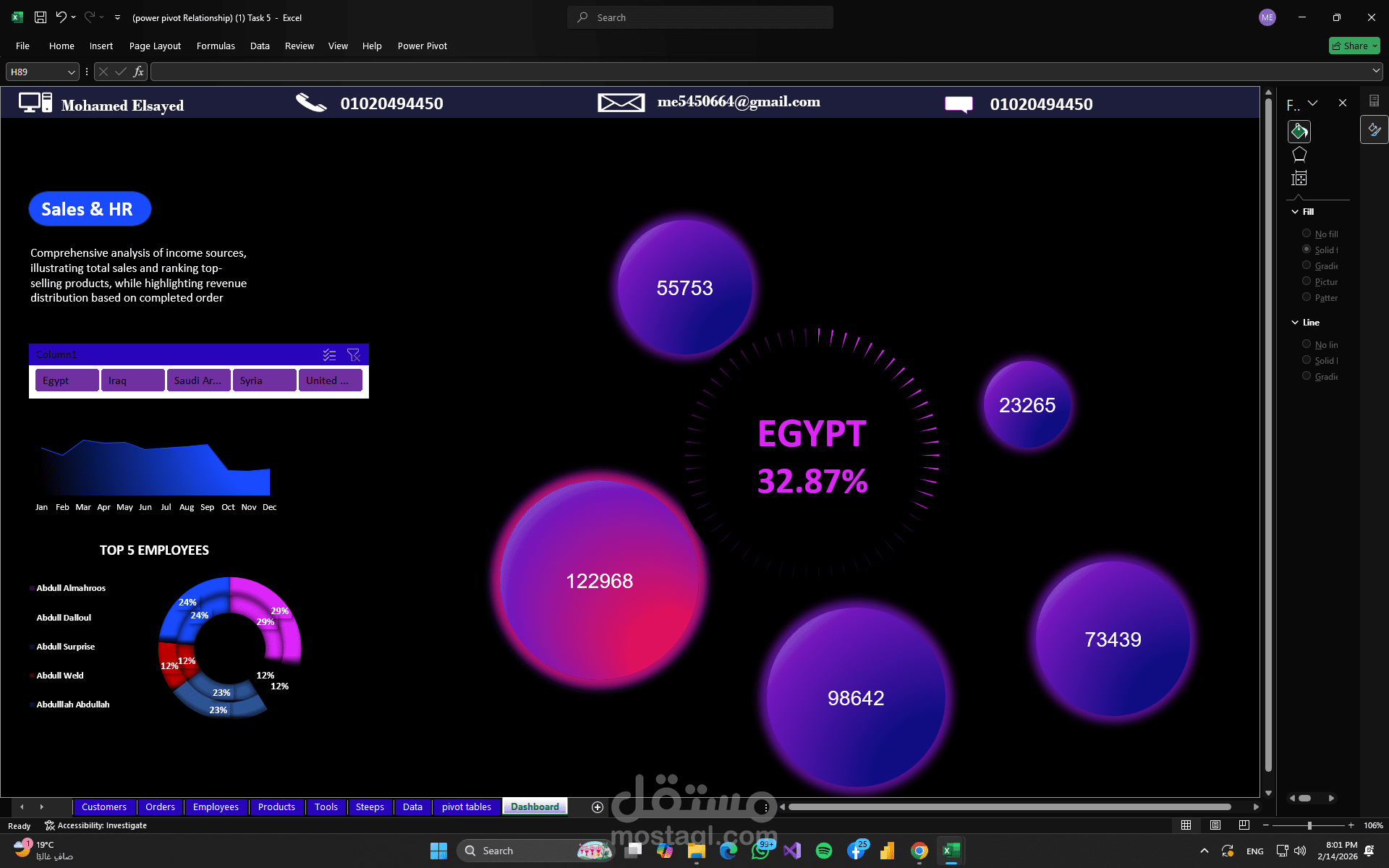Select the No fill radio button

(x=1307, y=233)
